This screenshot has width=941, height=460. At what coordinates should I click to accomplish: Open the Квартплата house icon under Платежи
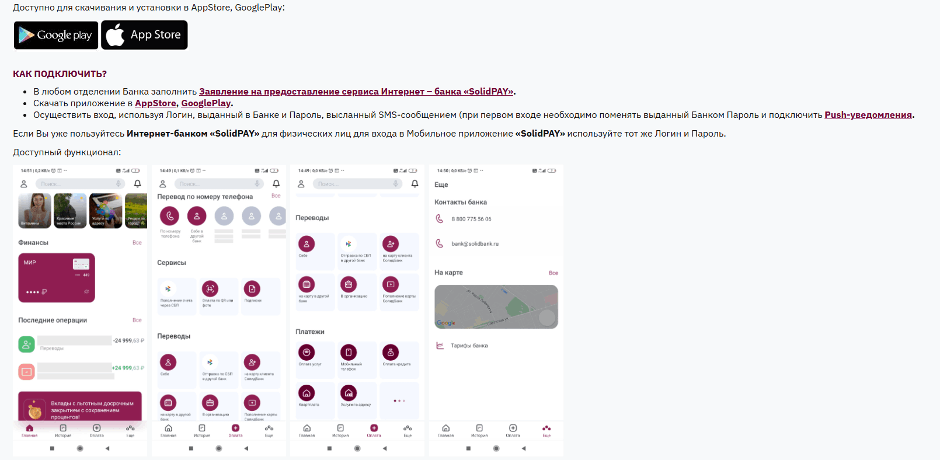tap(307, 393)
